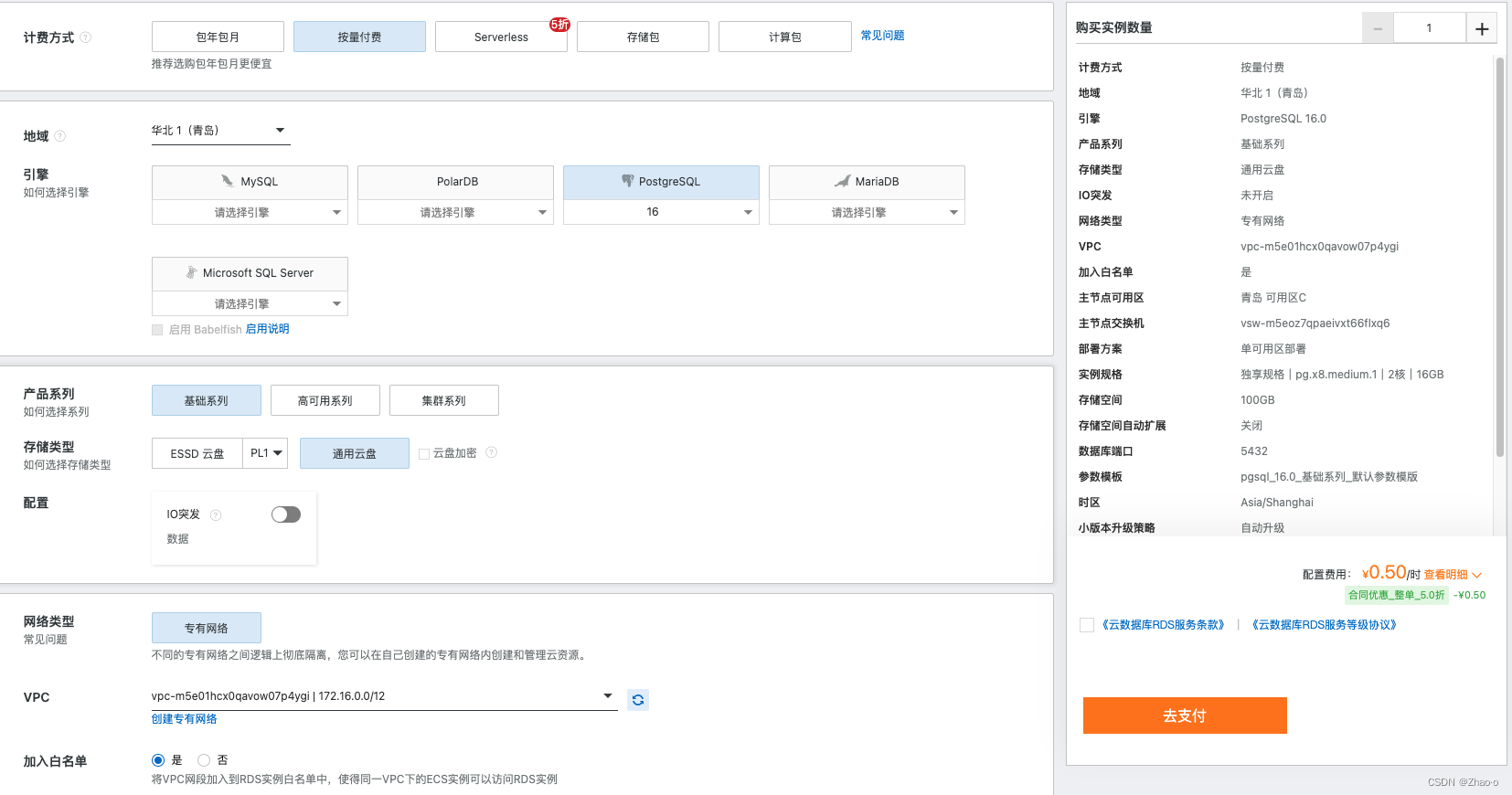This screenshot has width=1512, height=795.
Task: Open the VPC selection dropdown
Action: tap(384, 696)
